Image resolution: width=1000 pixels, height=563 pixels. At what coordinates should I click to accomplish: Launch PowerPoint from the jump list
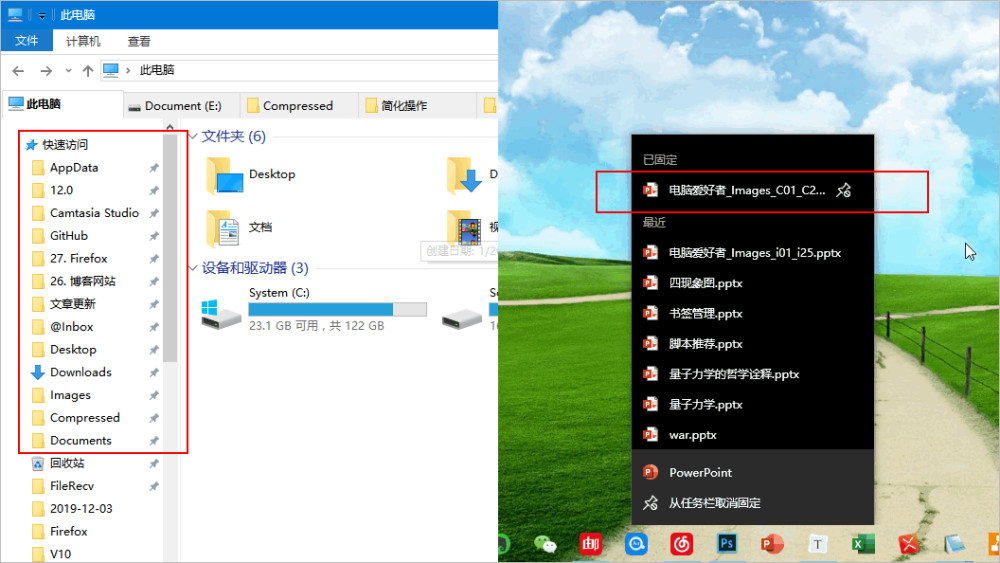point(753,472)
